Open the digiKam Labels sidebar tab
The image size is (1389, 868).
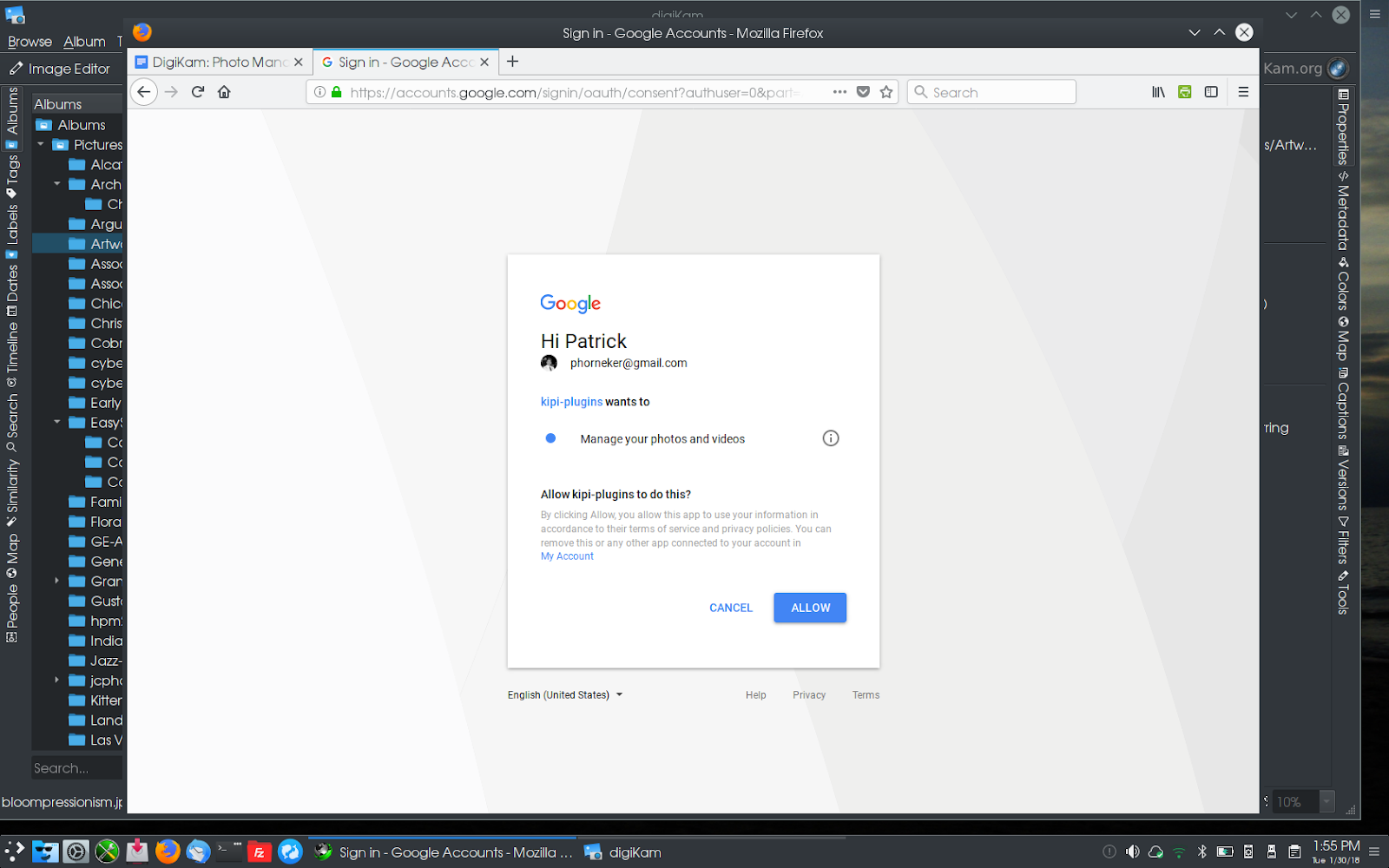[x=12, y=231]
